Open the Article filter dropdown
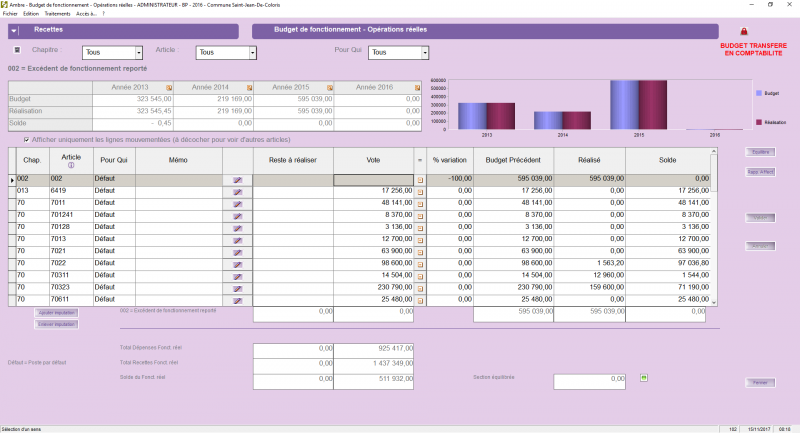Screen dimensions: 800x433 coord(252,53)
